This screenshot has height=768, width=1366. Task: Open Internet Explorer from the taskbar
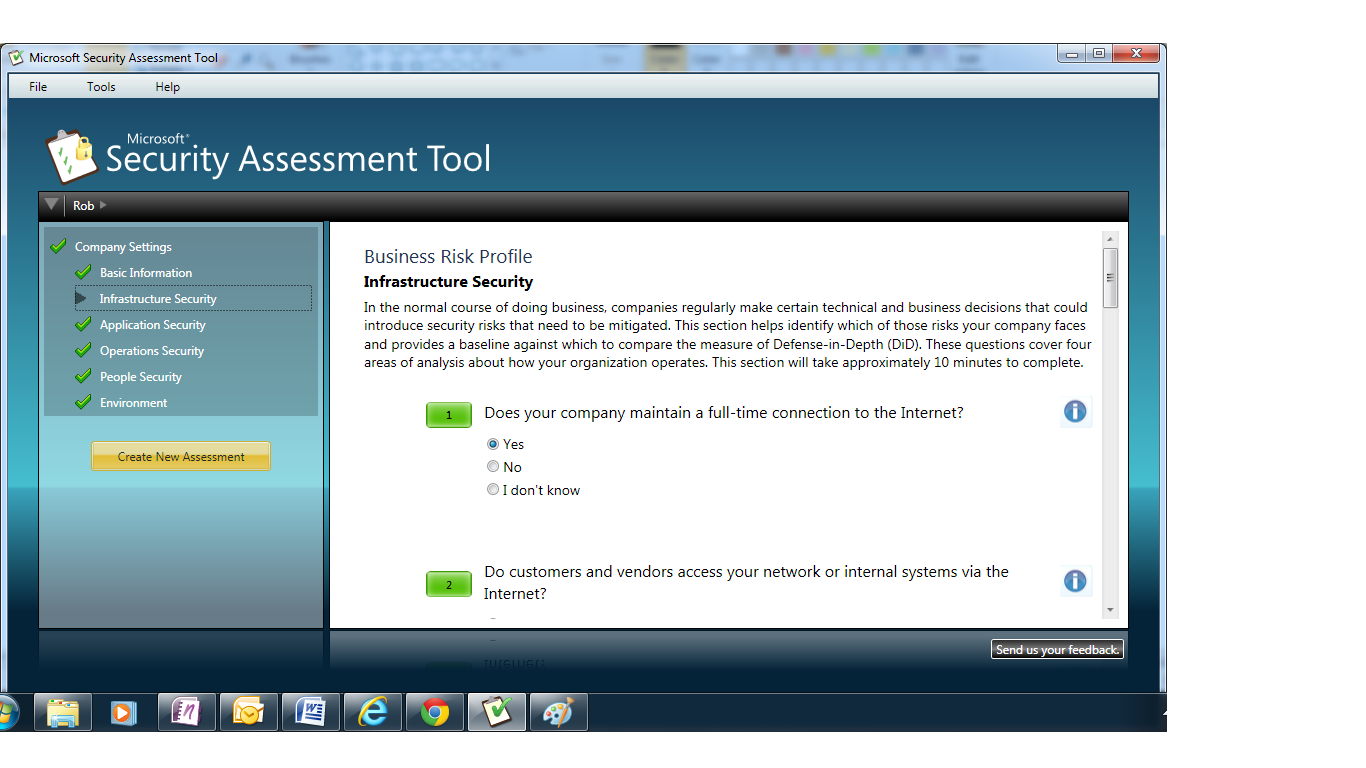point(373,712)
